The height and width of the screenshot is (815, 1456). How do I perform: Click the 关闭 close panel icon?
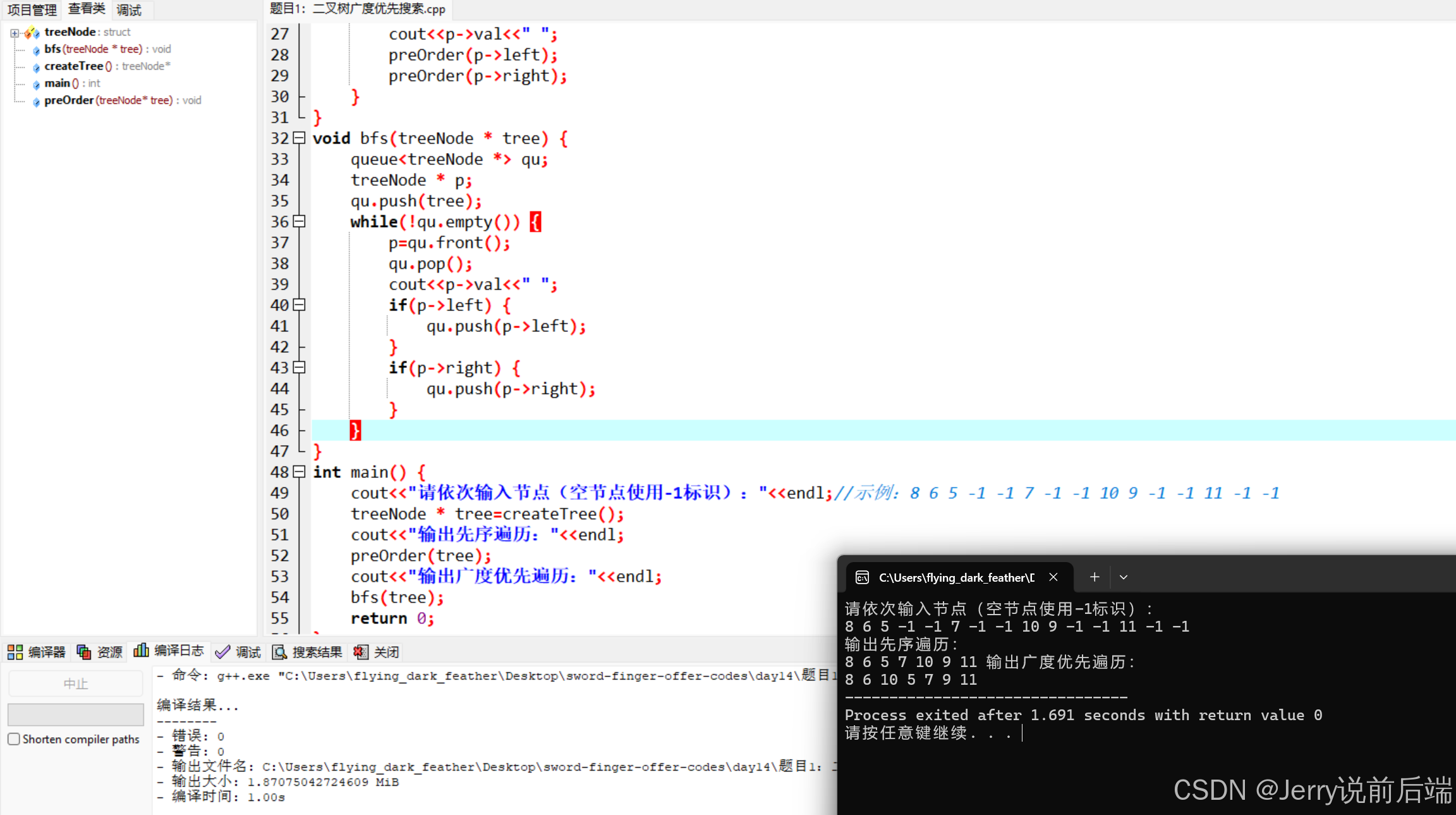pos(361,652)
